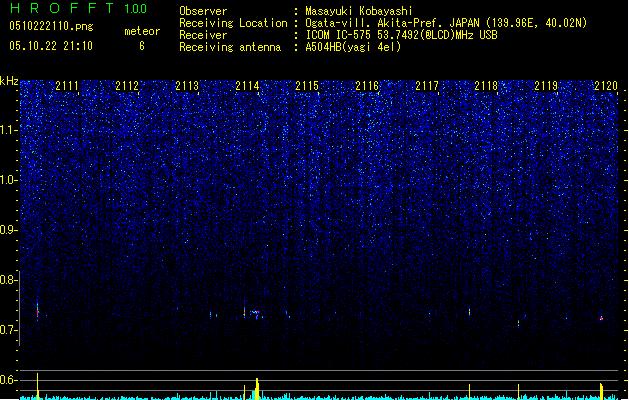Click the 2118 time marker

(x=486, y=86)
